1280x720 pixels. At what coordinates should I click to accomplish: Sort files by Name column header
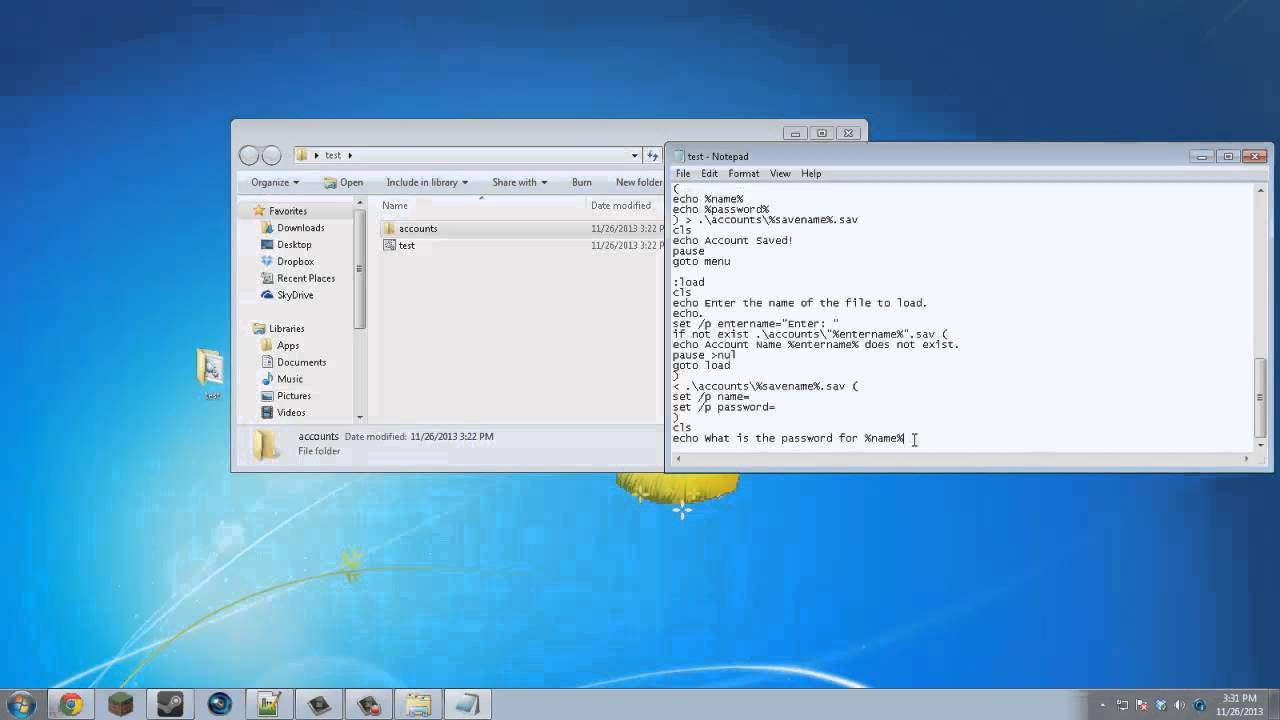[395, 205]
